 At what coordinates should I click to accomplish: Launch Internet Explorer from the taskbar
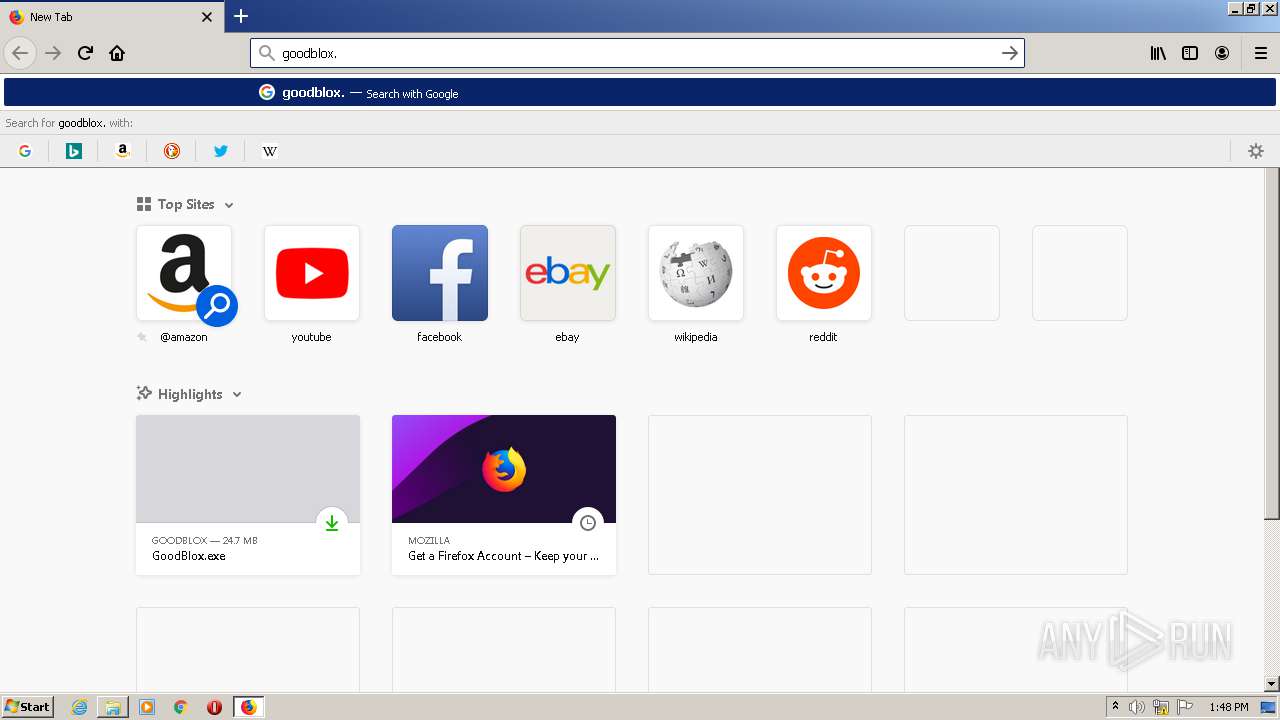[80, 707]
